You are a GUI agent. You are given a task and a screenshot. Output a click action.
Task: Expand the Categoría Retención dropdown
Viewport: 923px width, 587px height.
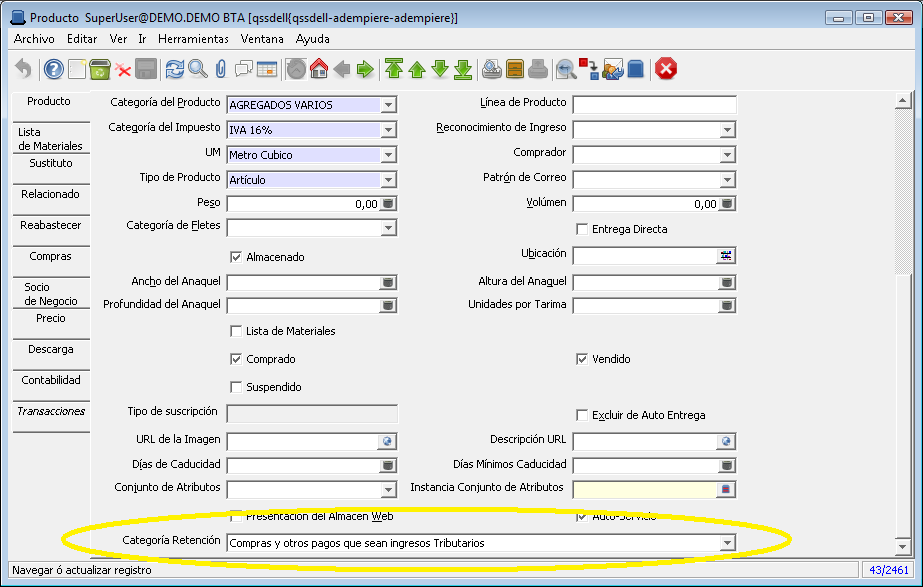click(728, 543)
